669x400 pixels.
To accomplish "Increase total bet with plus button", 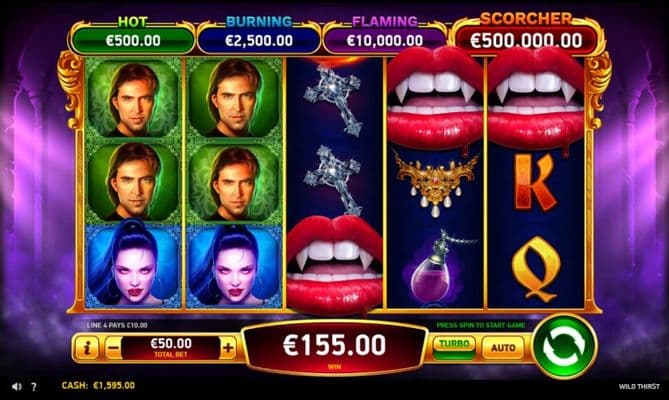I will pos(228,348).
